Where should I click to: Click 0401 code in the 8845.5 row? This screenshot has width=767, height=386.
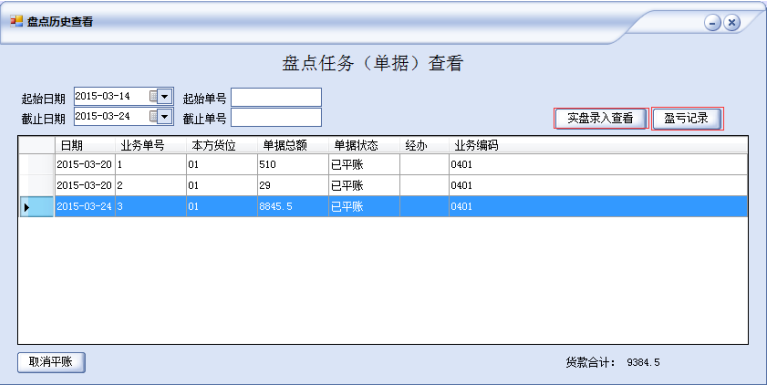tap(598, 206)
